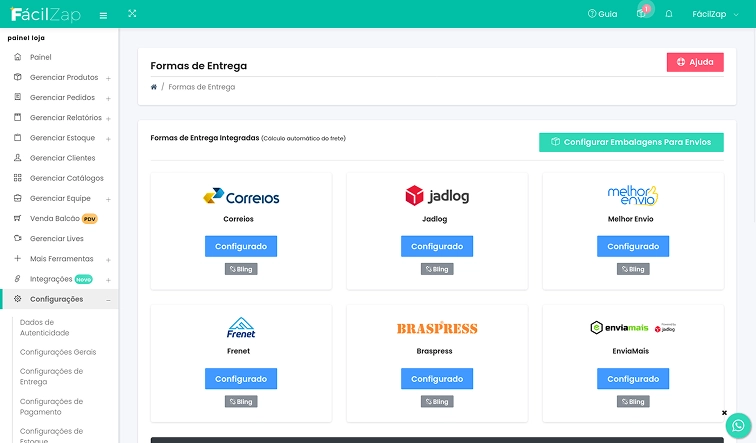The height and width of the screenshot is (443, 756).
Task: Click the Venda Balcão cart icon
Action: [18, 218]
